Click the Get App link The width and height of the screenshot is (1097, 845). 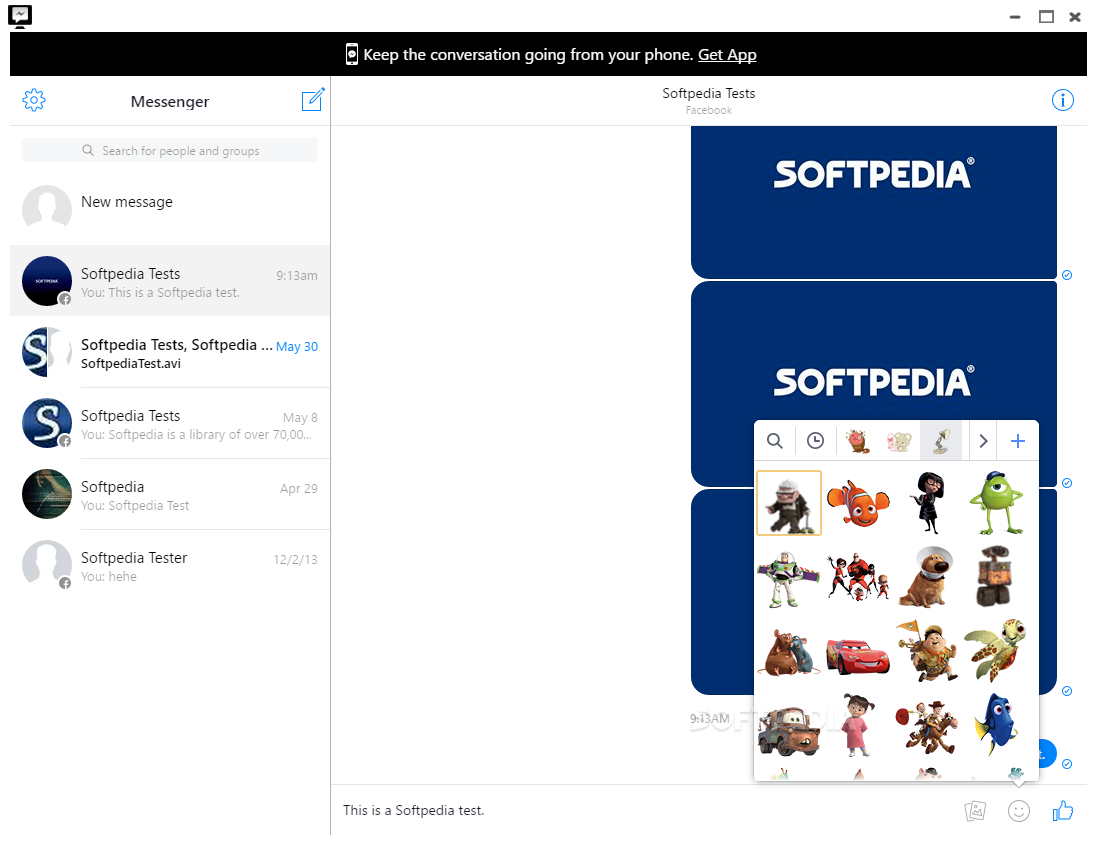pos(727,55)
